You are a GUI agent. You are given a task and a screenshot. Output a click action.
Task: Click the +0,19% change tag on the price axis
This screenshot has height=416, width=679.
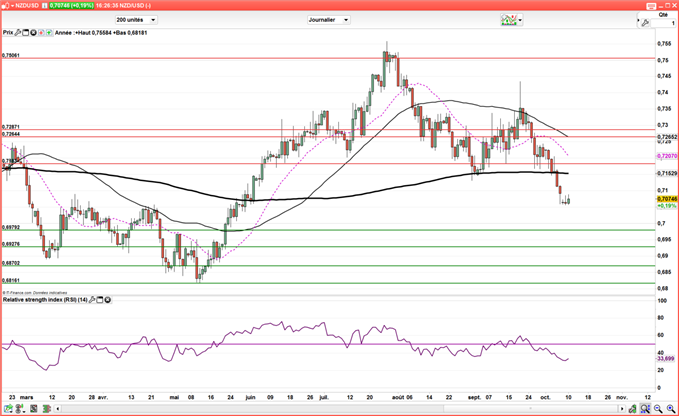click(x=667, y=206)
